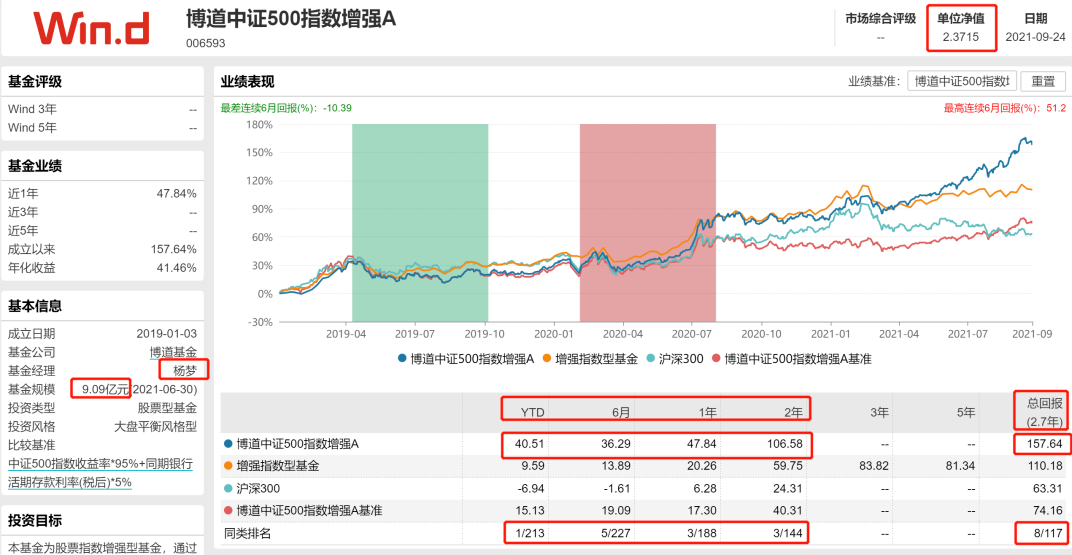The width and height of the screenshot is (1072, 555).
Task: Click 成立以来 return 157.64%
Action: click(x=174, y=249)
